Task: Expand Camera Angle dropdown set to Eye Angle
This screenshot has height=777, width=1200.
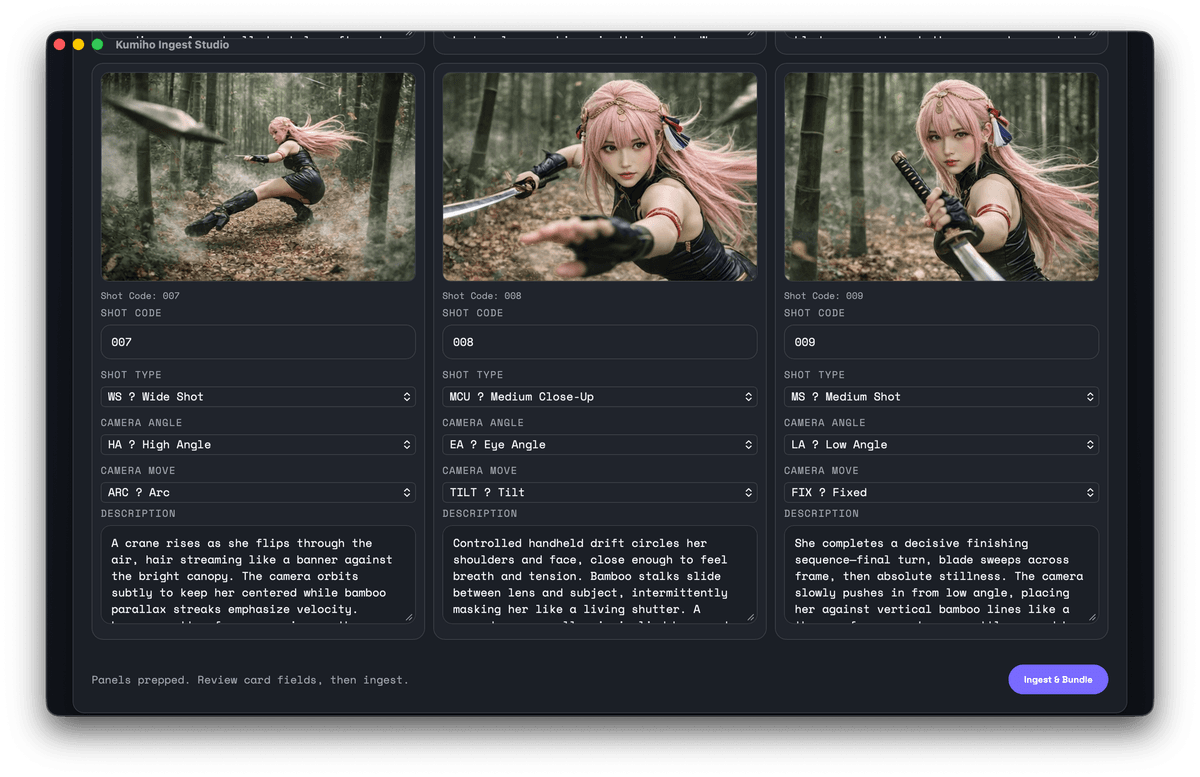Action: tap(599, 445)
